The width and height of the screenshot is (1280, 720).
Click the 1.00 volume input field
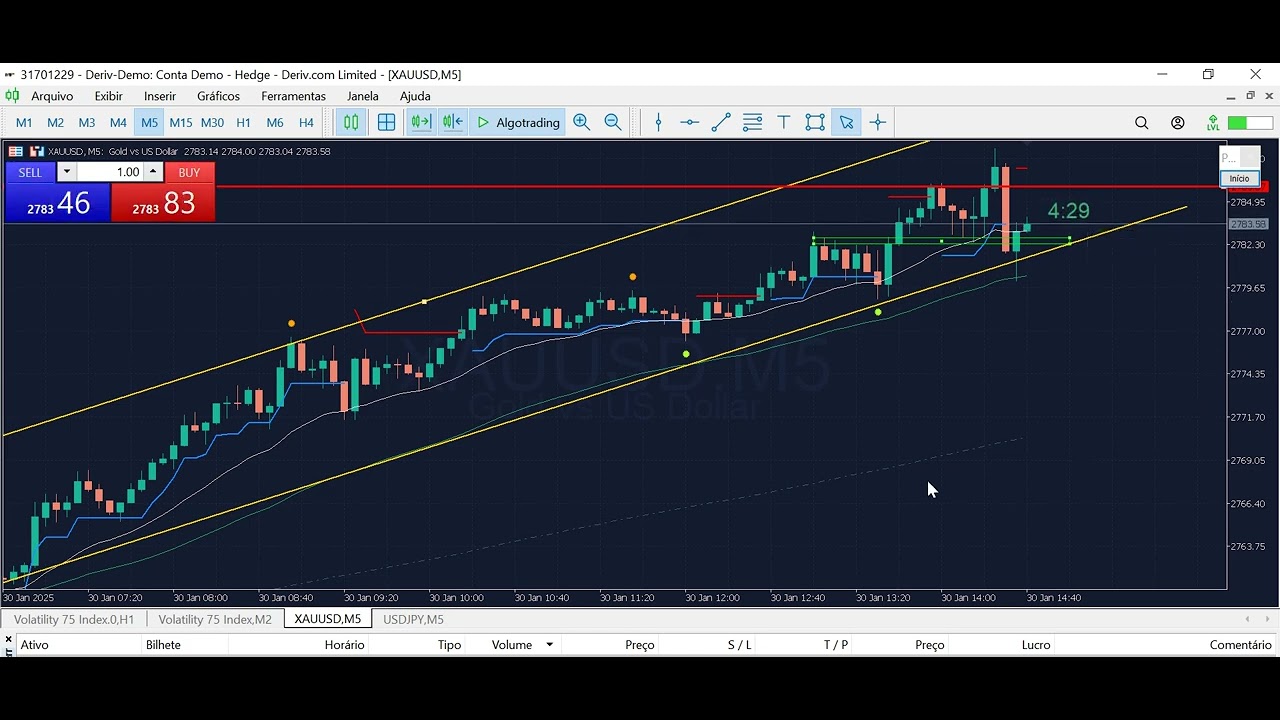click(x=110, y=172)
